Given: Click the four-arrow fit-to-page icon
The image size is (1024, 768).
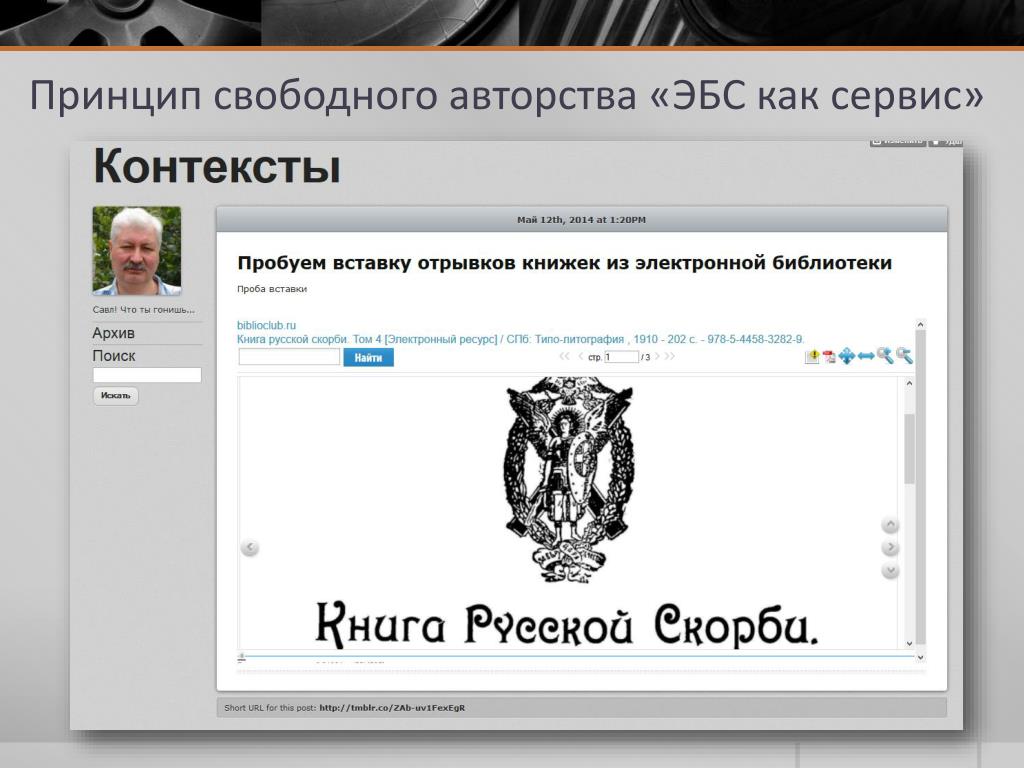Looking at the screenshot, I should coord(847,356).
